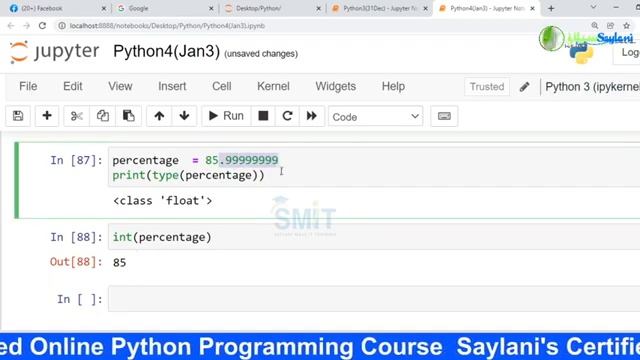Click the Jupyter logo
The image size is (640, 360).
[54, 52]
